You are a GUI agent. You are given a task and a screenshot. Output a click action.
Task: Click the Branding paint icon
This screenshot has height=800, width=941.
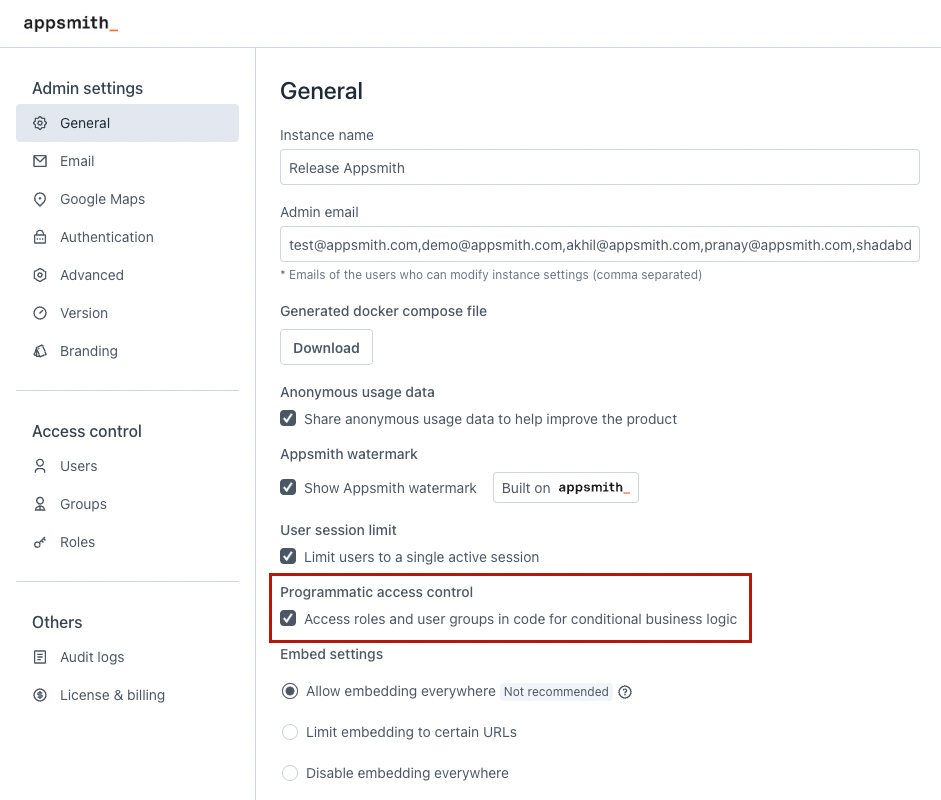click(40, 351)
